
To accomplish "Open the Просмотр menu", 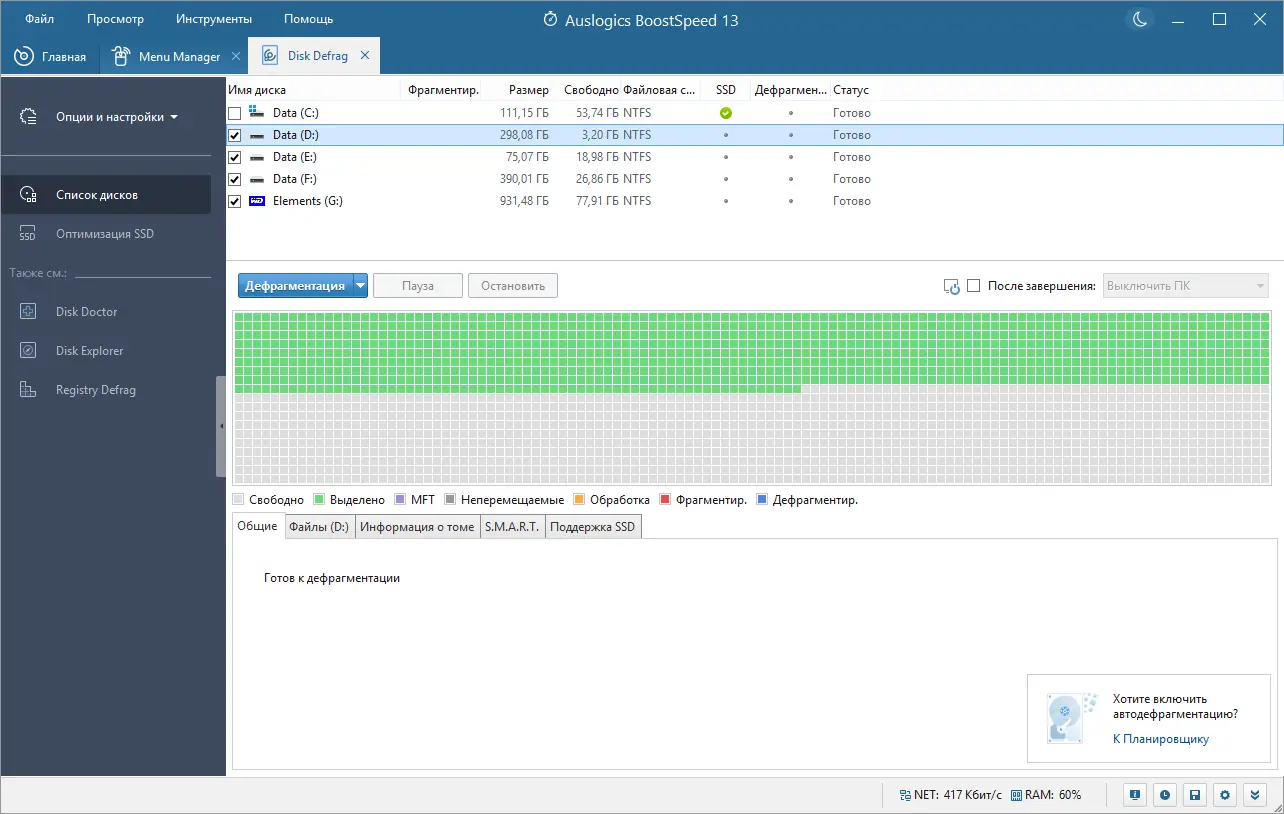I will coord(115,19).
